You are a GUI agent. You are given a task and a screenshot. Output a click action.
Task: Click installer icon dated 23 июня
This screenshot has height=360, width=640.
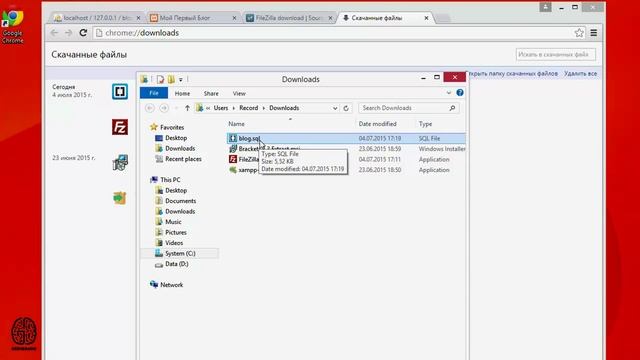[120, 162]
